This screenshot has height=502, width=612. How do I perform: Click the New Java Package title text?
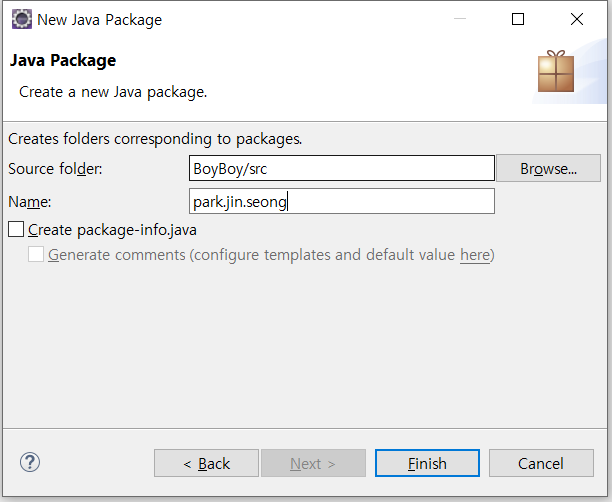tap(100, 20)
